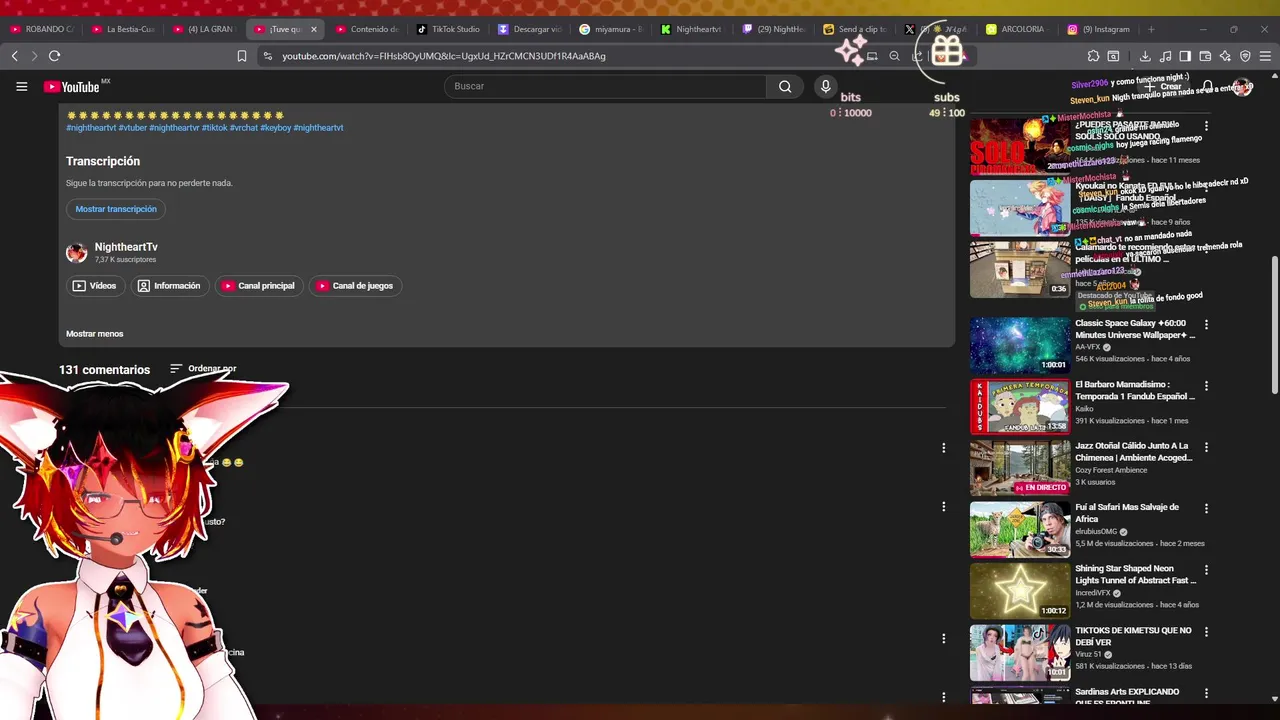Open options for El Barbaro Mamadisimo video
Image resolution: width=1280 pixels, height=720 pixels.
pos(1206,386)
